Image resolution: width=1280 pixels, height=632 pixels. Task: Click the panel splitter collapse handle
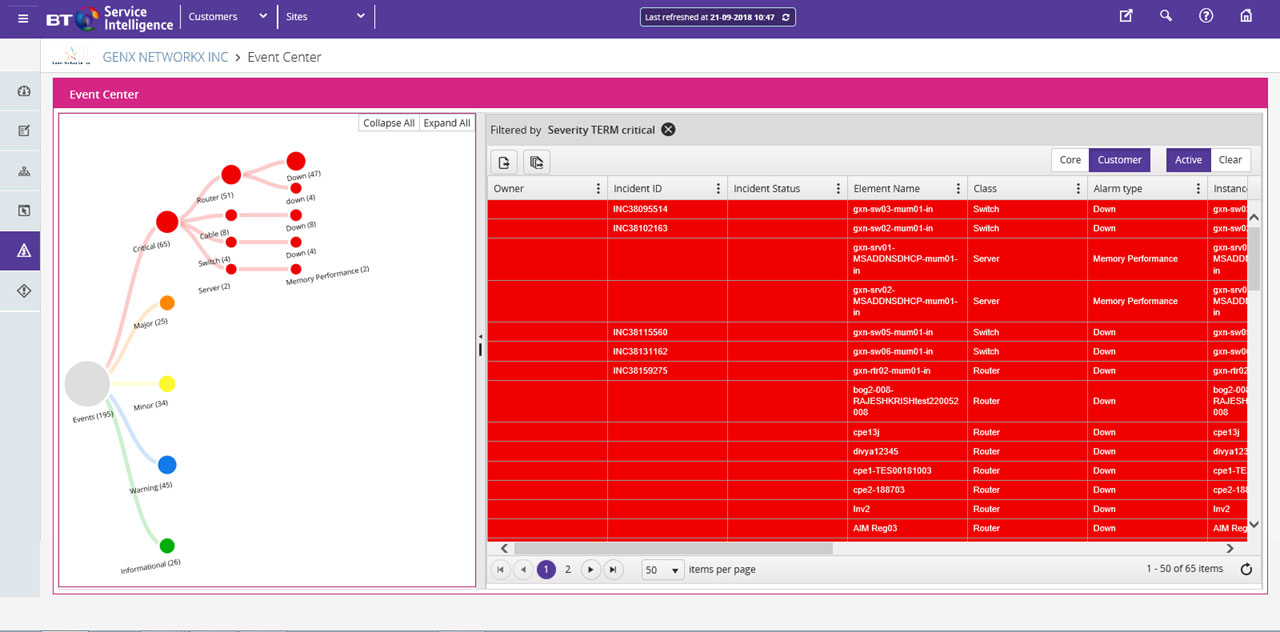(x=480, y=344)
